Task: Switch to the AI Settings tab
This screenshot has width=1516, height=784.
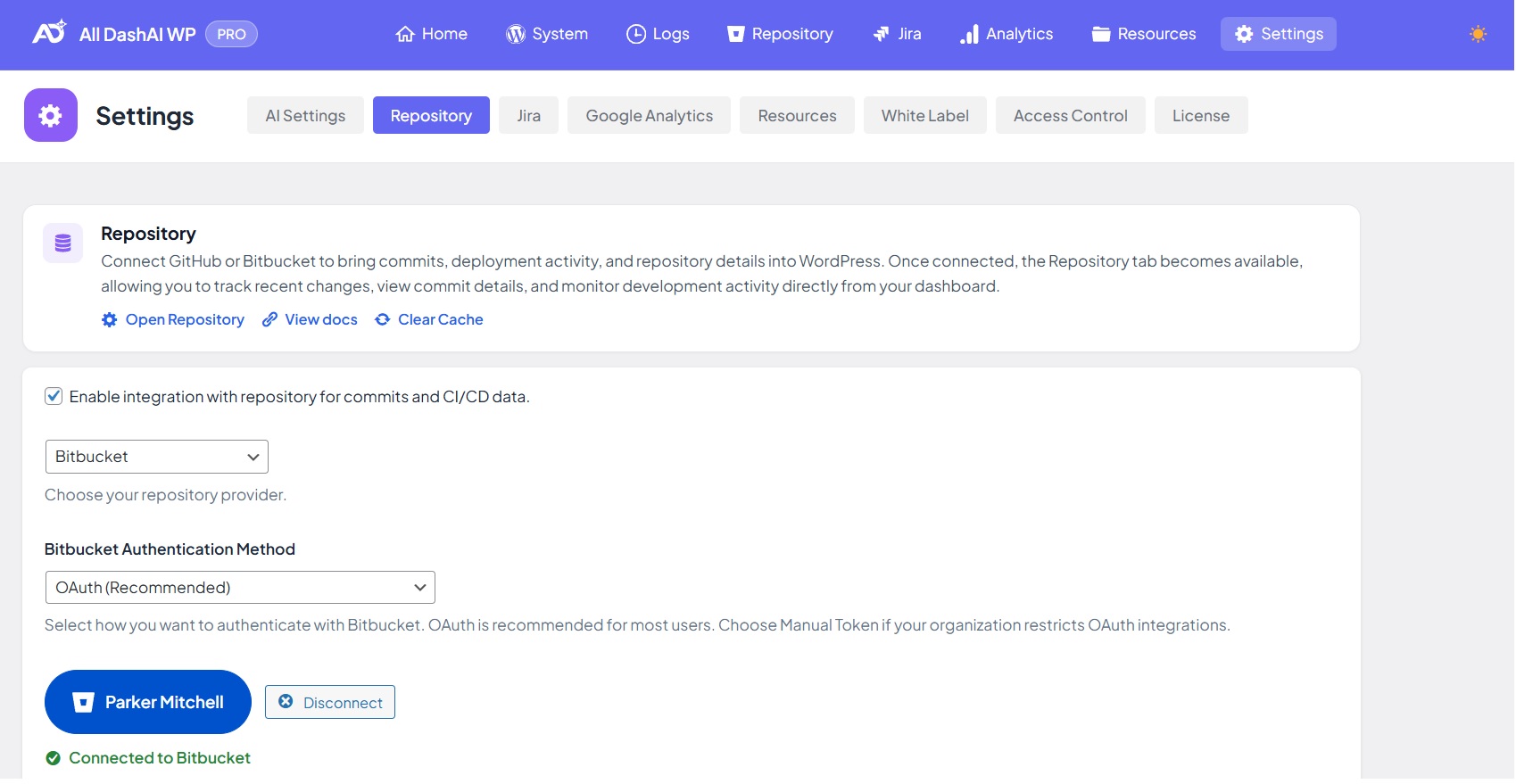Action: (305, 116)
